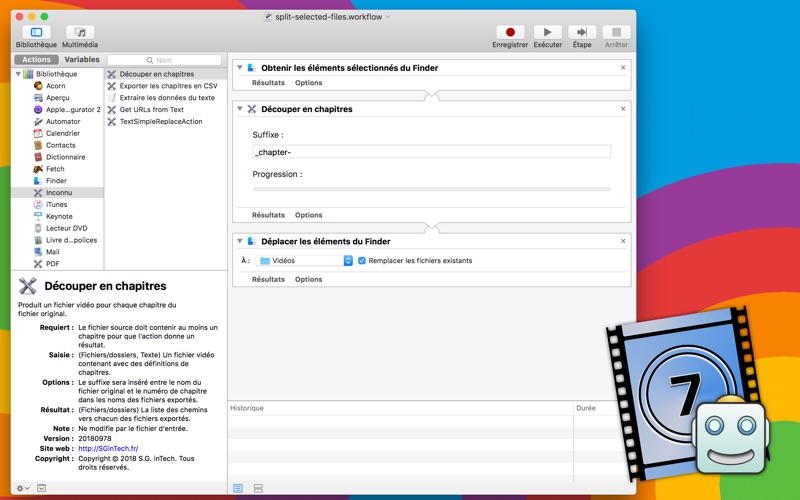This screenshot has width=800, height=500.
Task: Select Lecteur DVD in the library
Action: pyautogui.click(x=66, y=228)
